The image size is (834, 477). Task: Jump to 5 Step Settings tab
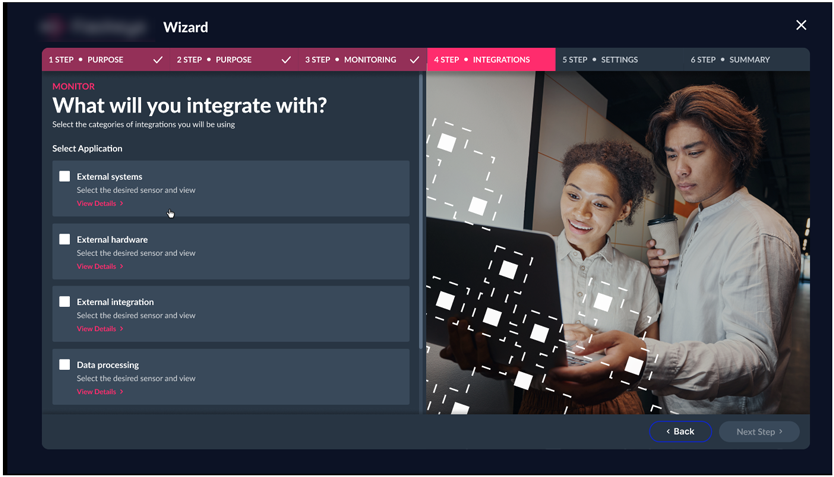[x=600, y=60]
